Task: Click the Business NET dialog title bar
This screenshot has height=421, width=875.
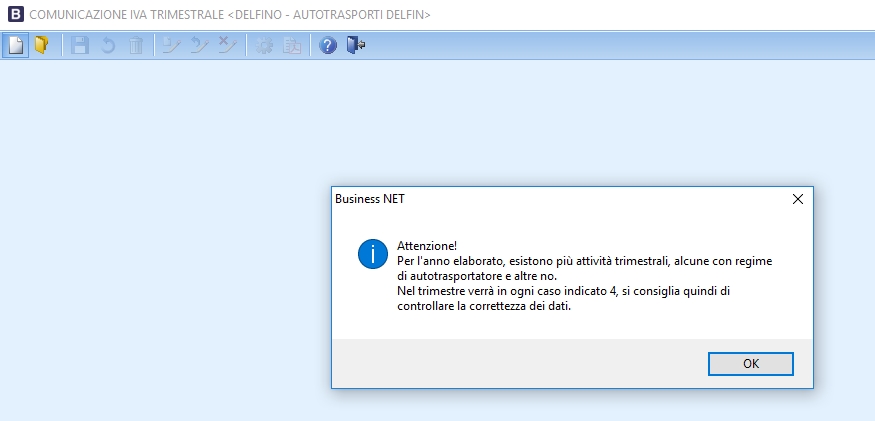Action: click(550, 199)
